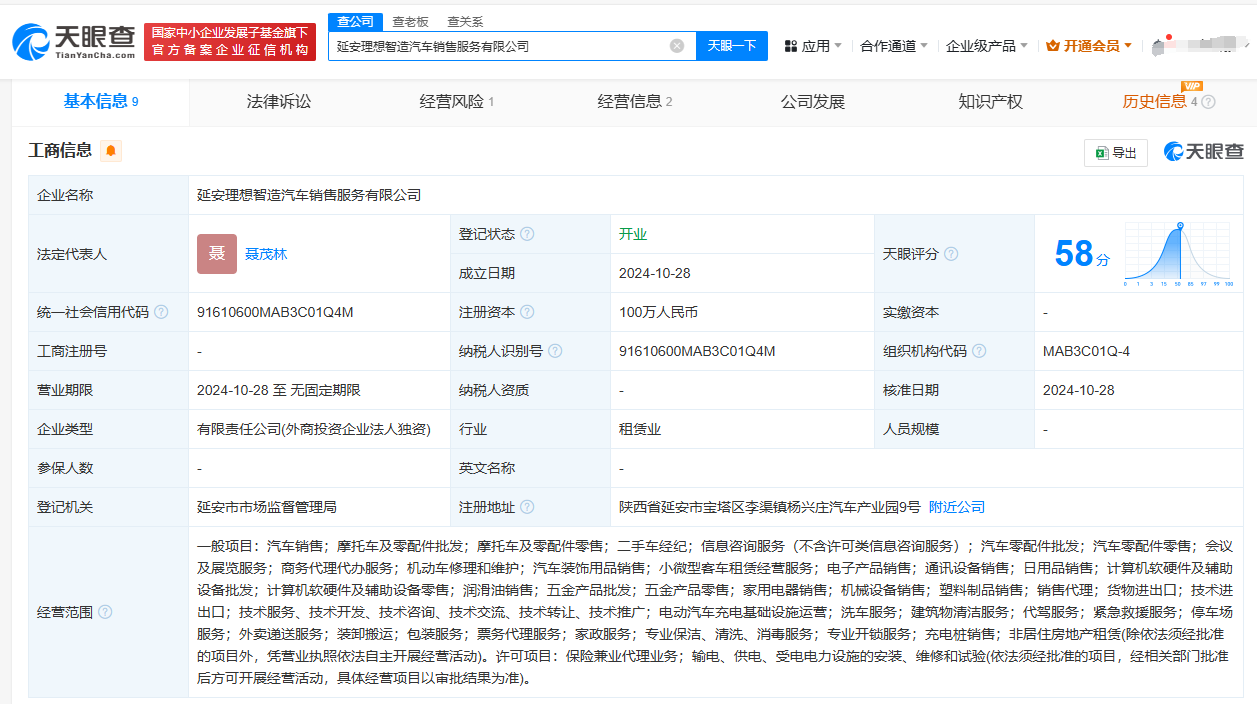Click the 成立日期 value 2024-10-28
Image resolution: width=1257 pixels, height=704 pixels.
point(655,273)
